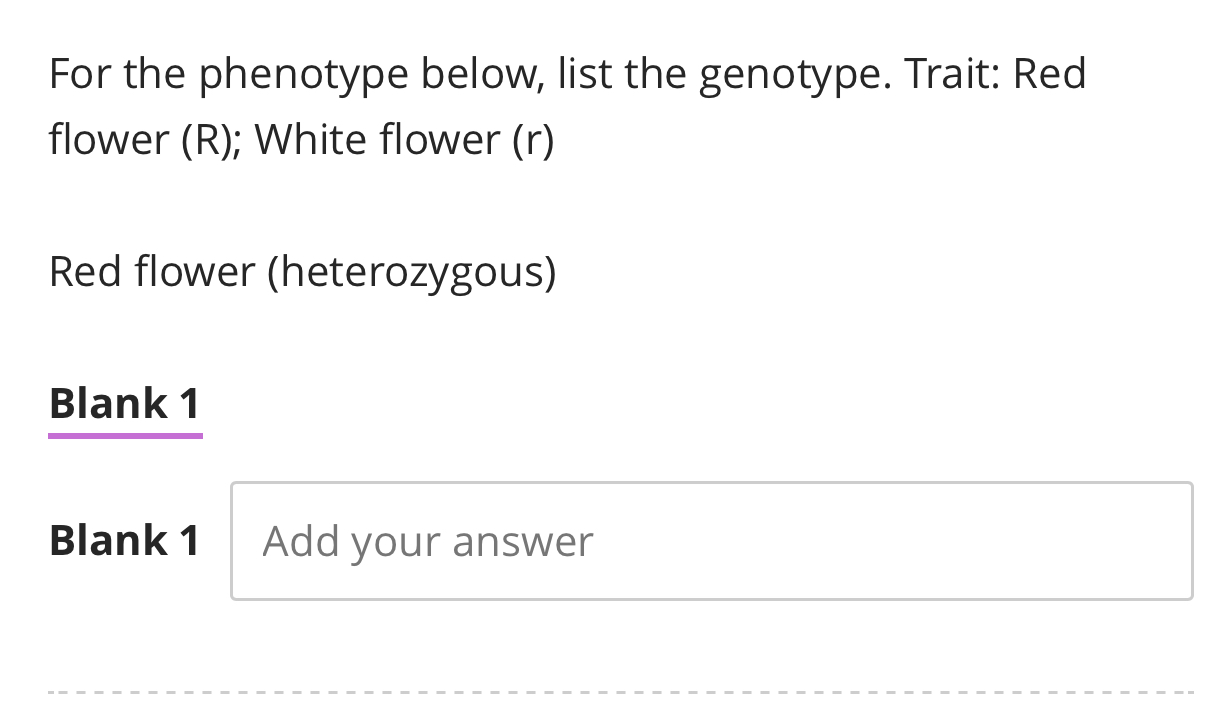Click the placeholder text Add your answer
This screenshot has width=1227, height=711.
click(428, 540)
